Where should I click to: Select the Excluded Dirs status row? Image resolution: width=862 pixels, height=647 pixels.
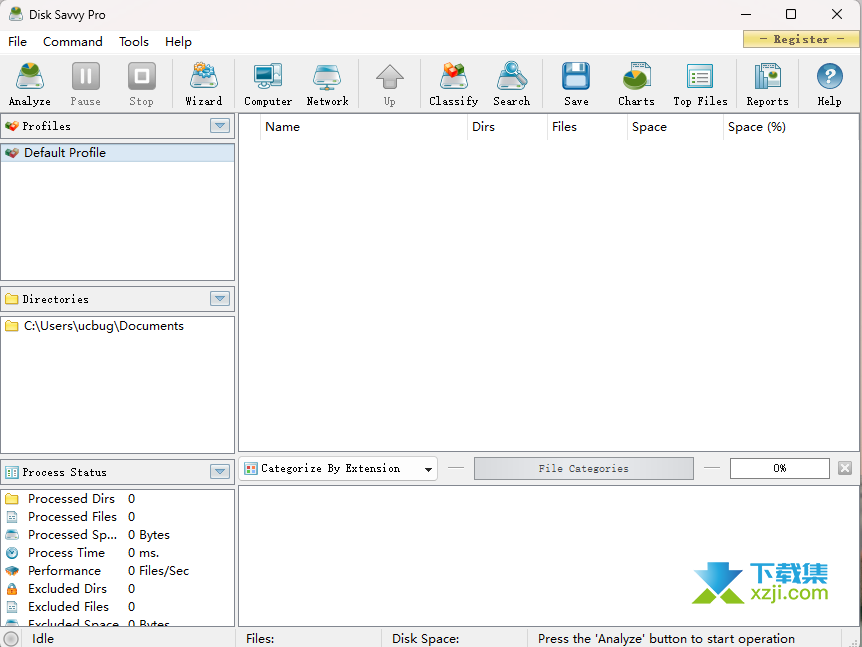(x=118, y=589)
